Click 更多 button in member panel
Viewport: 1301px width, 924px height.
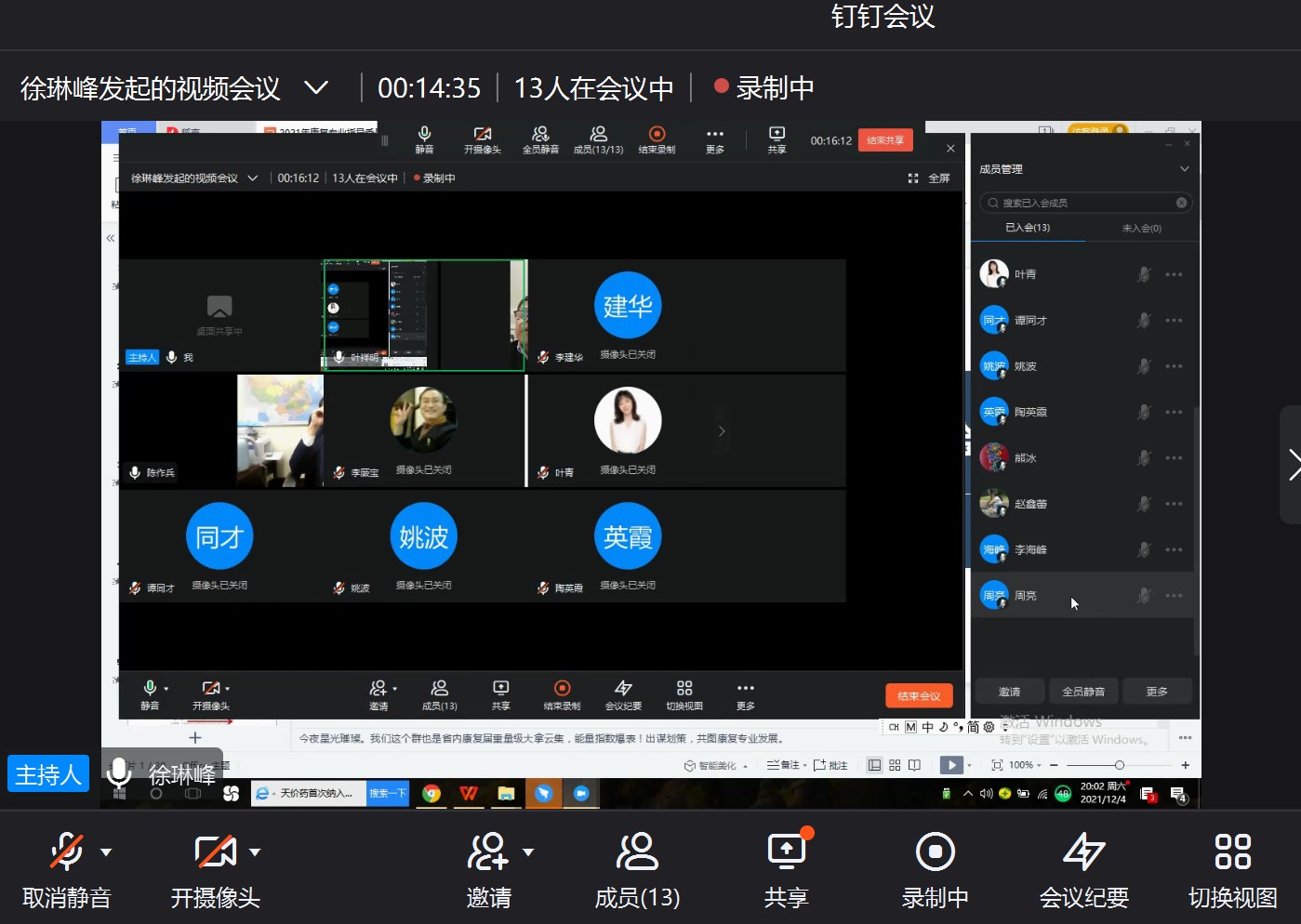1157,692
